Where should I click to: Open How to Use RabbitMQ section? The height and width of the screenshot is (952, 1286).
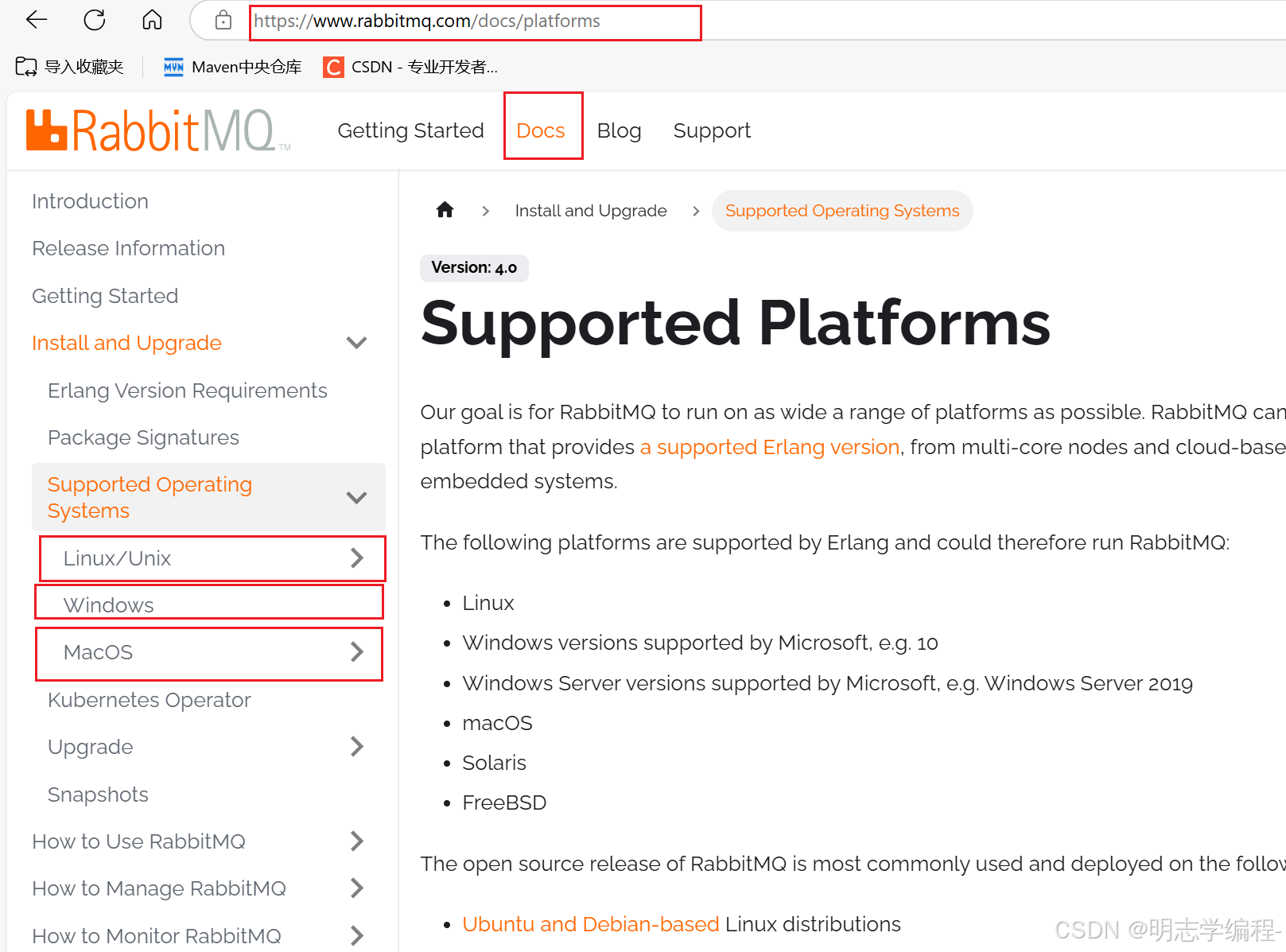pyautogui.click(x=138, y=841)
